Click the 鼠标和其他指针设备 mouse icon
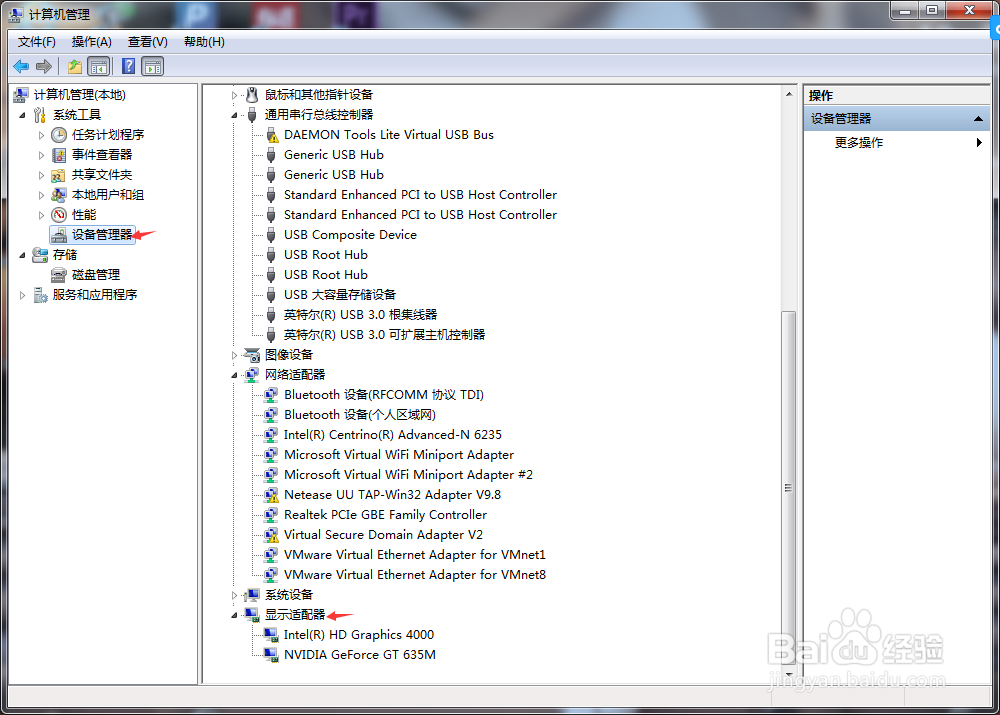 click(x=253, y=95)
